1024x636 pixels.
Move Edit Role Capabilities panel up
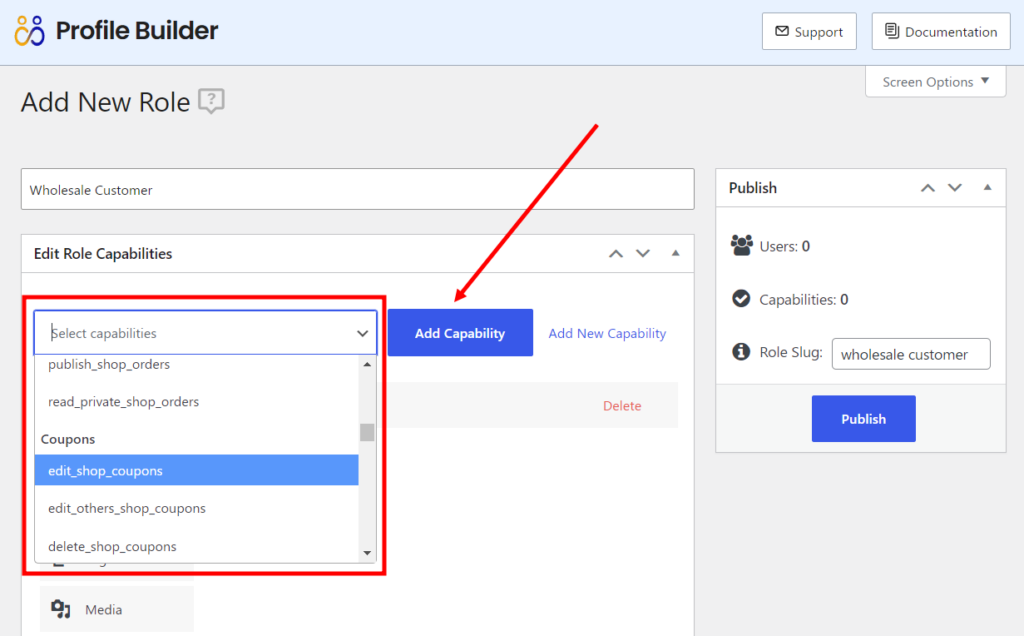click(x=616, y=254)
